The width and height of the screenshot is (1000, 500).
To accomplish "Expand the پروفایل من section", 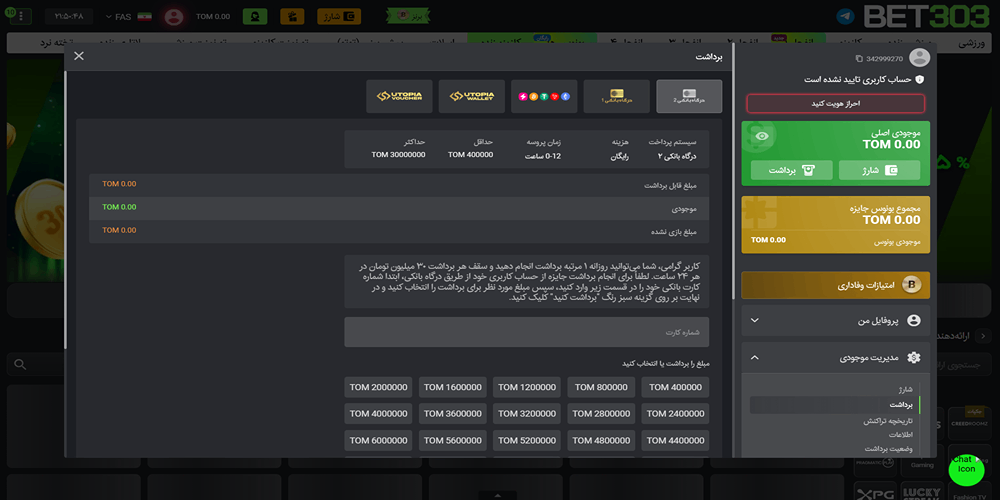I will (x=754, y=320).
